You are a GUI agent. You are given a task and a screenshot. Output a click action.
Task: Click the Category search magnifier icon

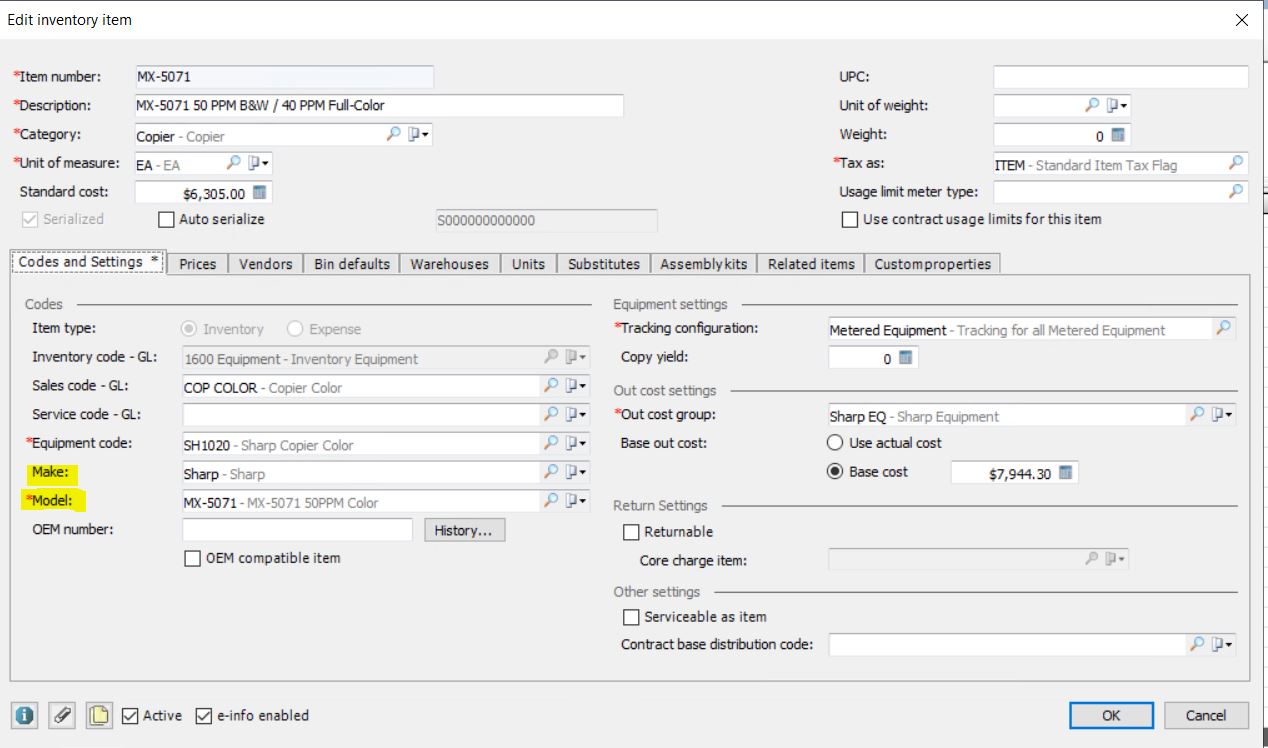[x=394, y=135]
